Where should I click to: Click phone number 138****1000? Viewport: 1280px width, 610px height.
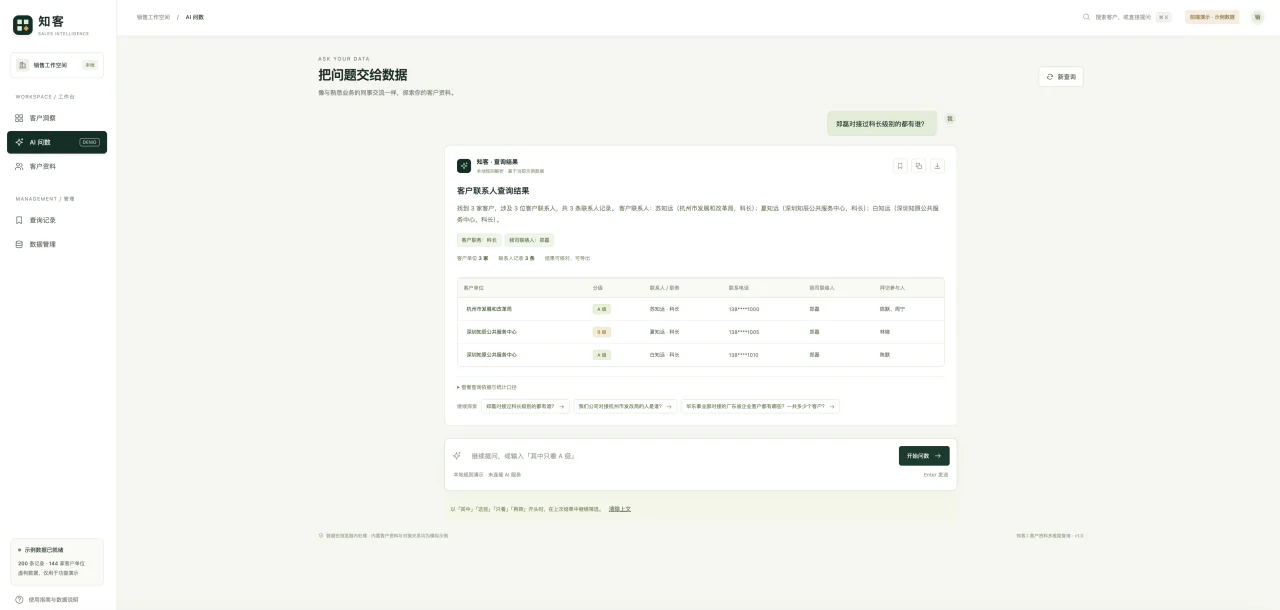pos(744,309)
